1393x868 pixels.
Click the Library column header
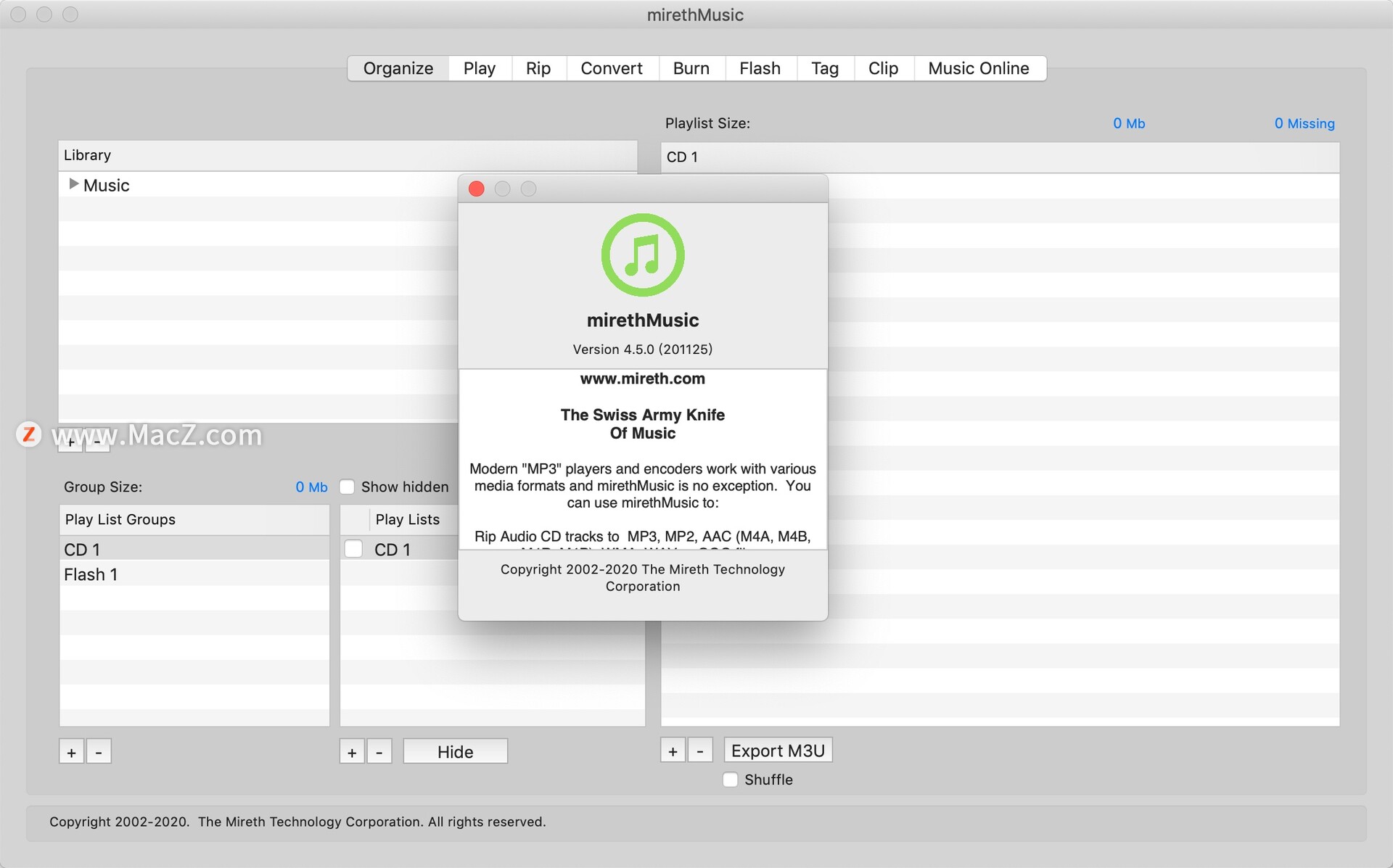(x=348, y=155)
